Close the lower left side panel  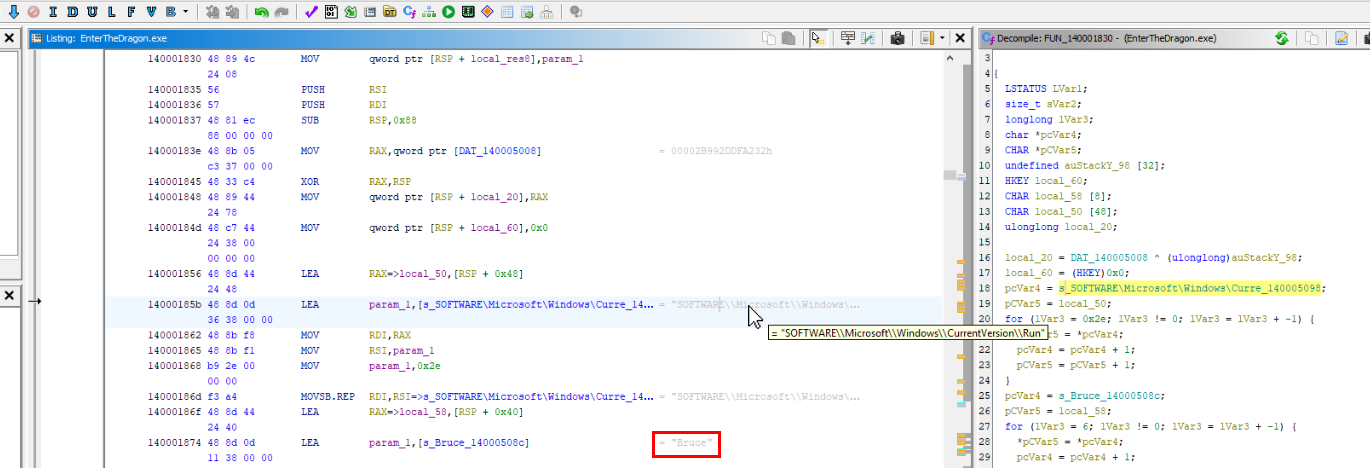(8, 296)
